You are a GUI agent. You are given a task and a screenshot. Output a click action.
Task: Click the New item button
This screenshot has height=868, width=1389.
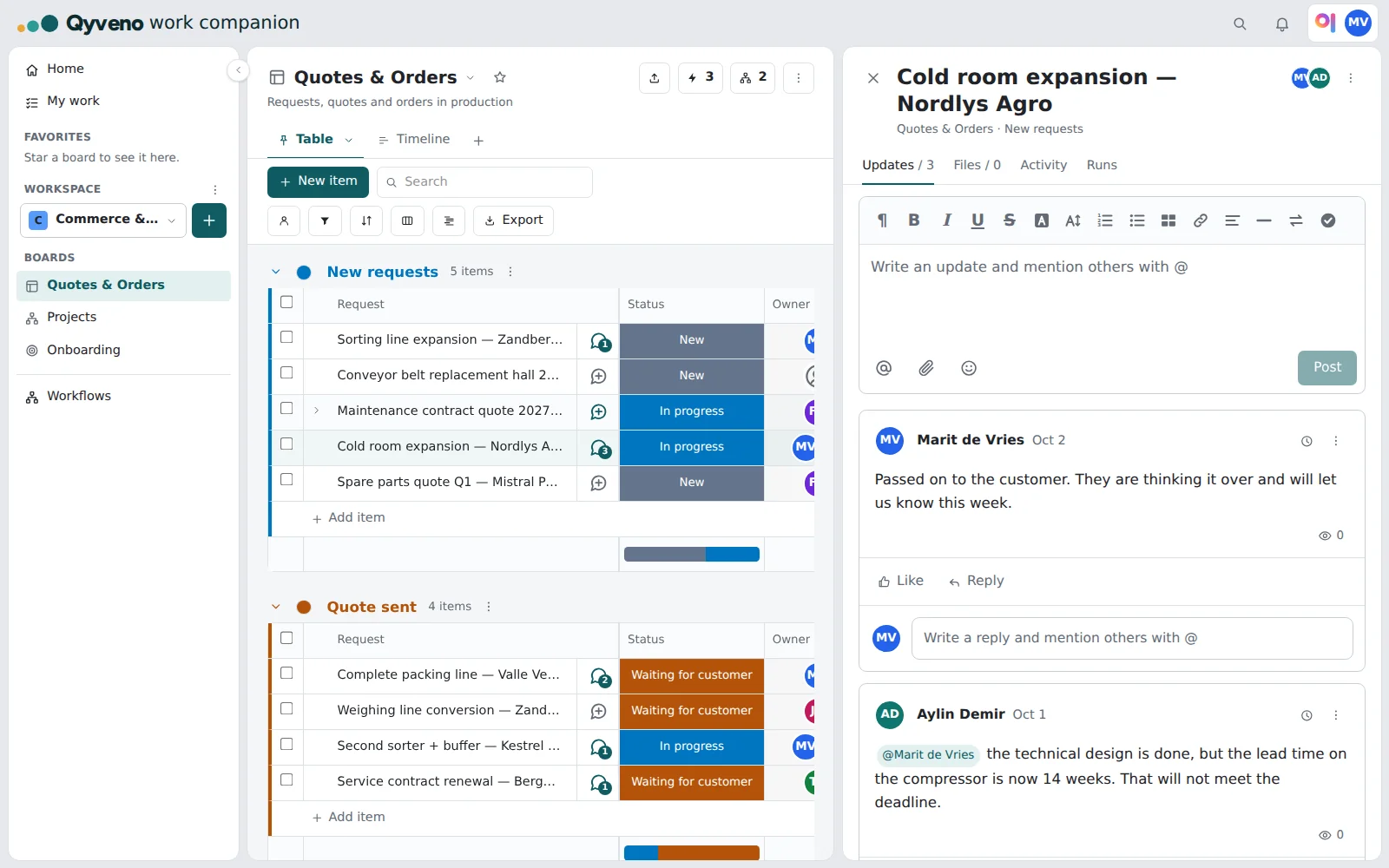point(318,181)
